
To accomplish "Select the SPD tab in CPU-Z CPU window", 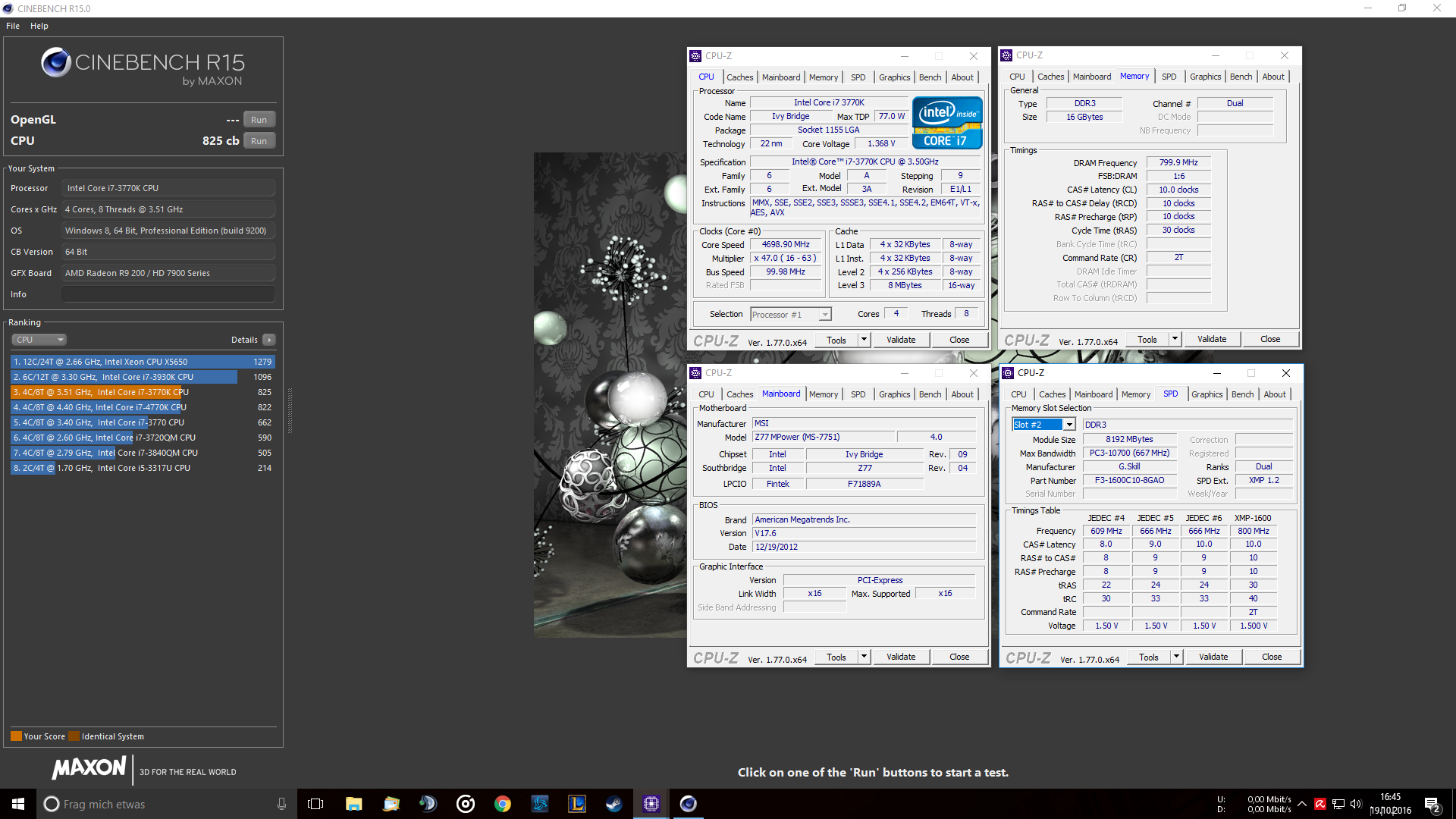I will coord(858,77).
